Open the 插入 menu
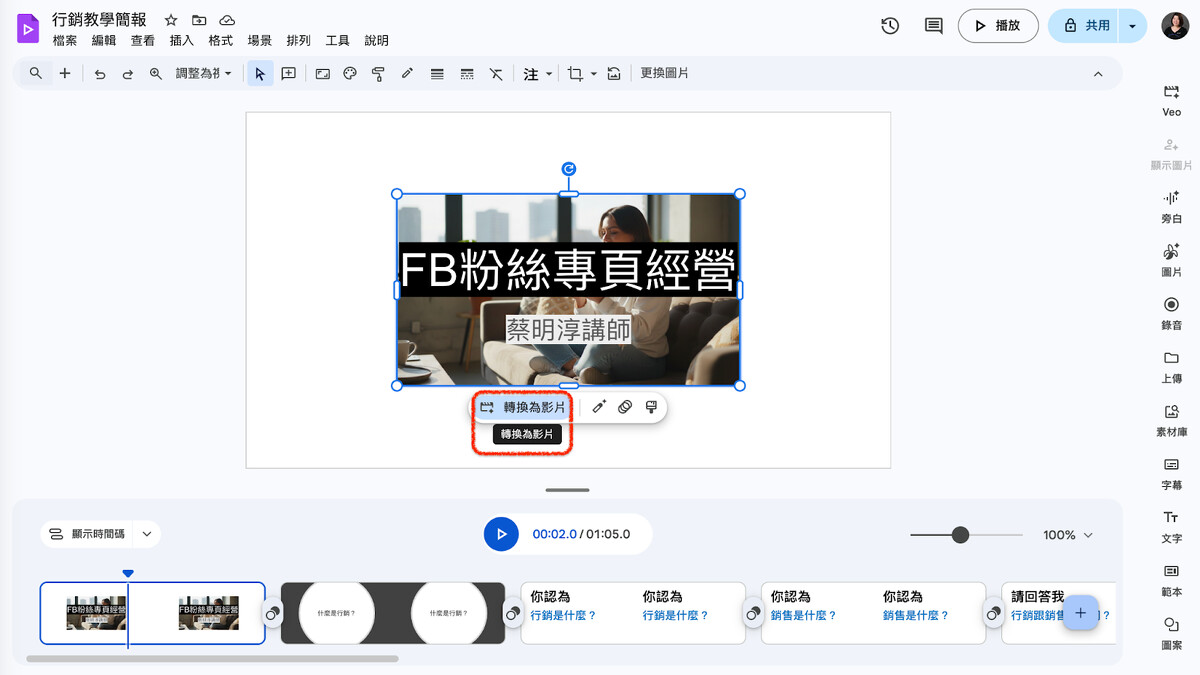Viewport: 1200px width, 675px height. (181, 41)
